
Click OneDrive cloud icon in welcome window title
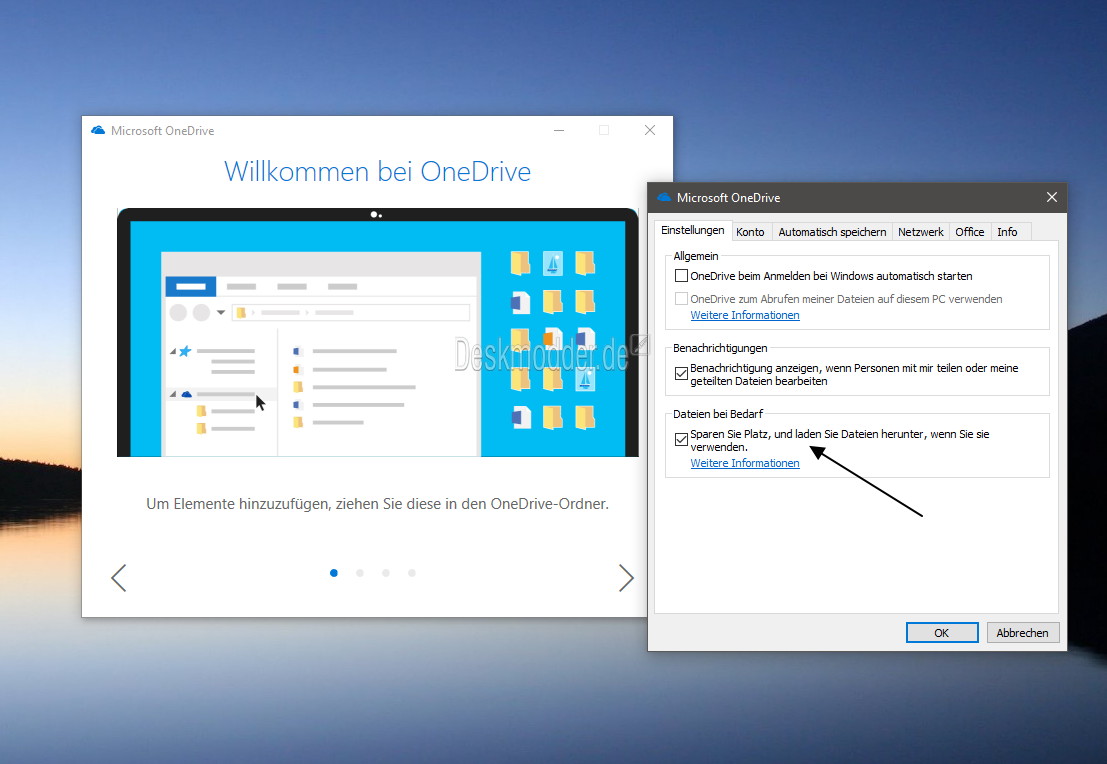tap(98, 131)
